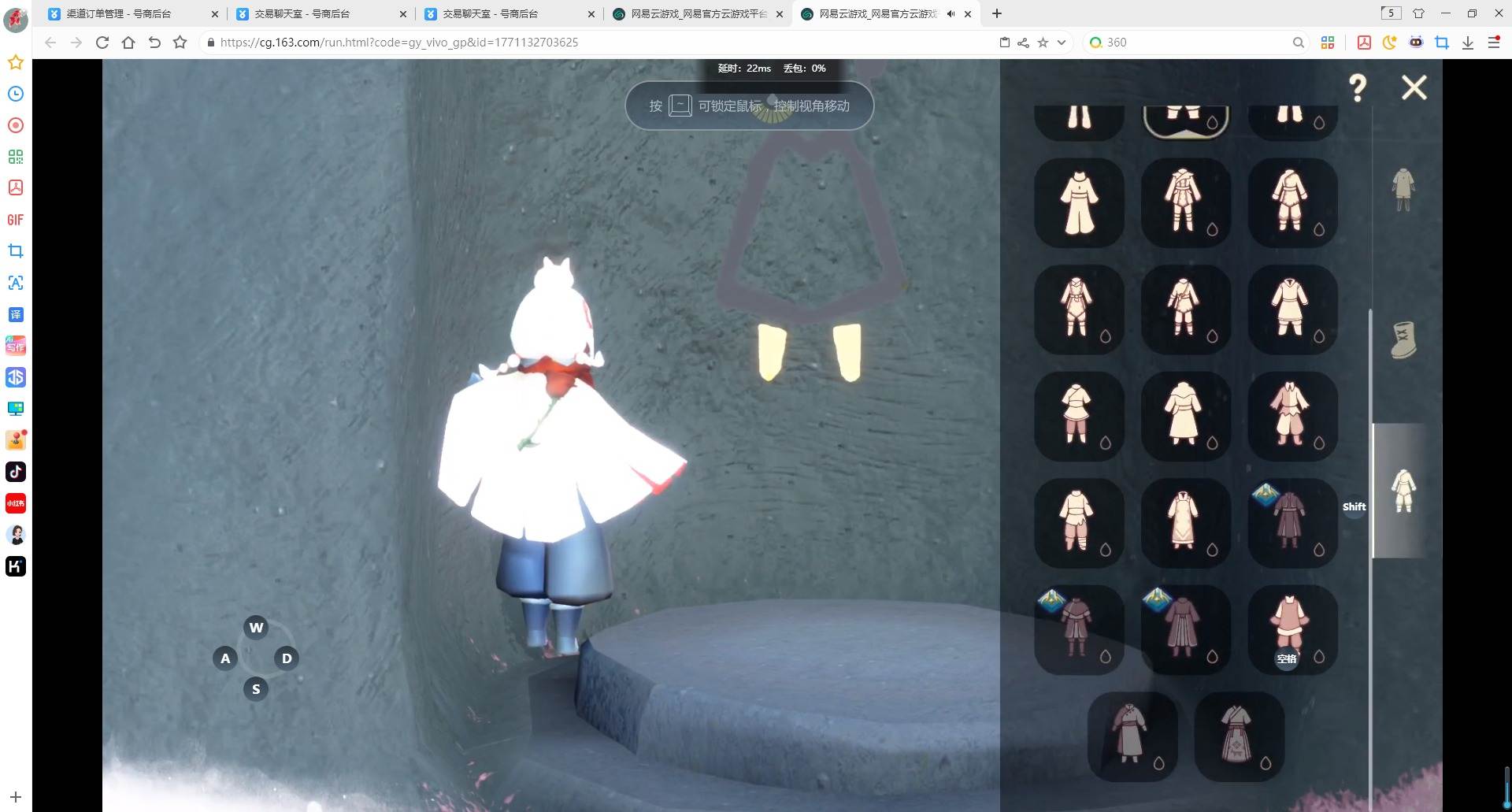
Task: Expand the address bar chevron dropdown
Action: [x=1062, y=43]
